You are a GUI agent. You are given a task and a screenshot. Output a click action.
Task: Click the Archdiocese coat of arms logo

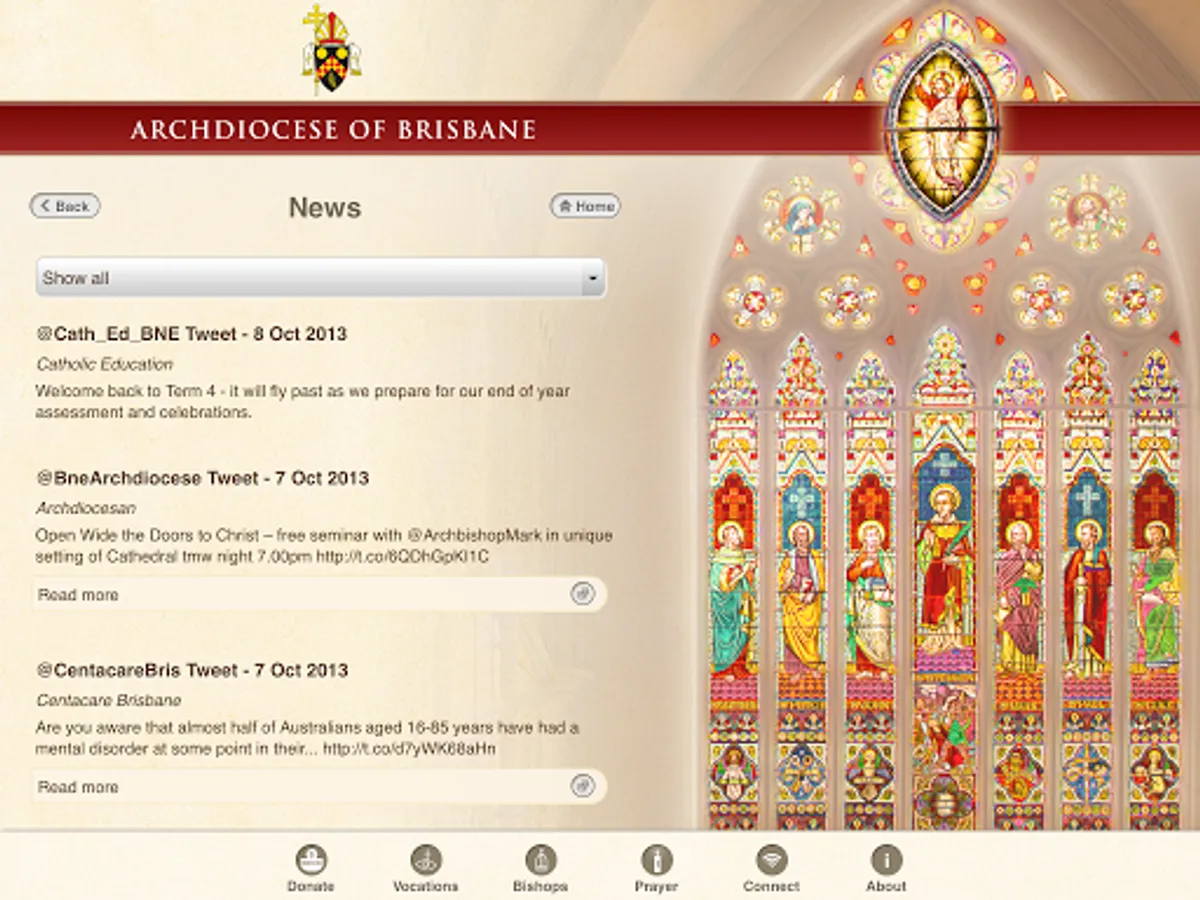pos(331,50)
